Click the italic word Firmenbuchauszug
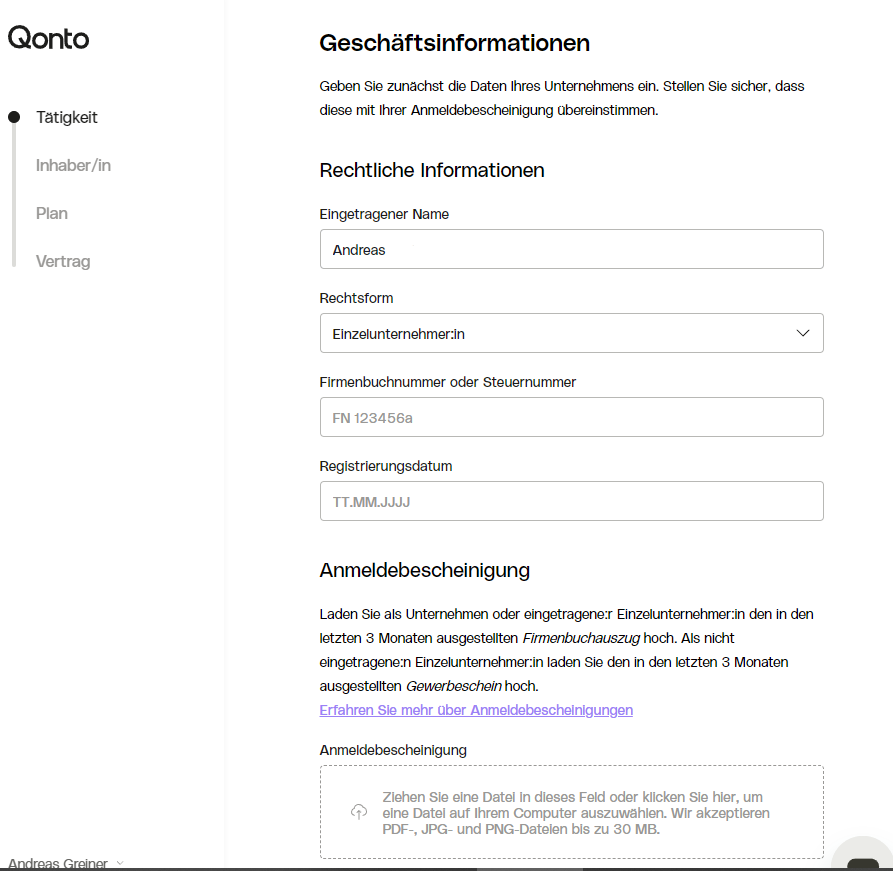This screenshot has height=871, width=893. tap(581, 638)
